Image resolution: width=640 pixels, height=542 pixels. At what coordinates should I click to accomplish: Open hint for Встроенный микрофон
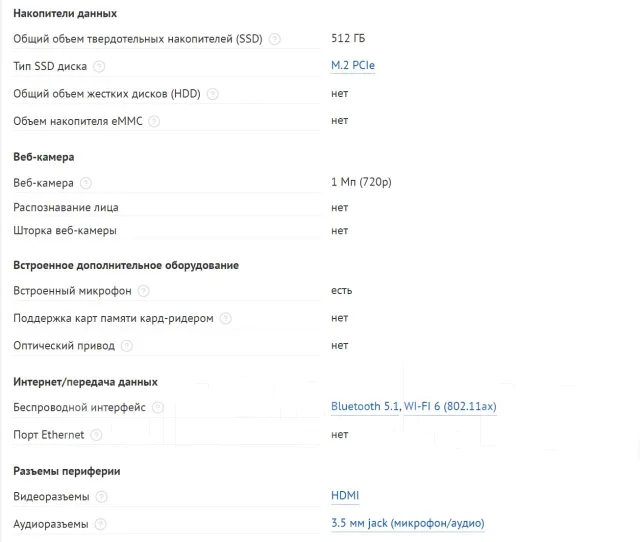click(143, 291)
